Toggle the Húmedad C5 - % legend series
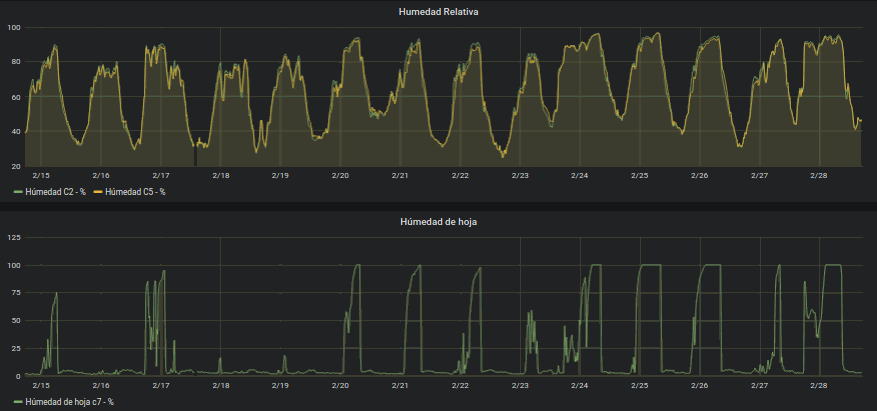 [x=135, y=192]
